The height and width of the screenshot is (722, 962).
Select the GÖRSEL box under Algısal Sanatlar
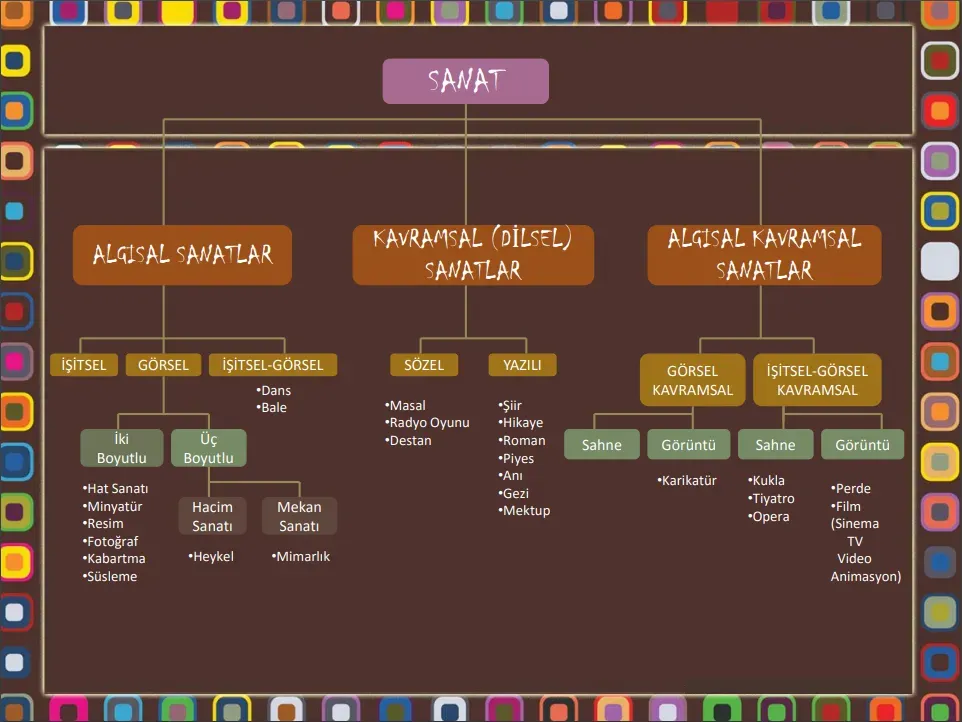coord(163,365)
